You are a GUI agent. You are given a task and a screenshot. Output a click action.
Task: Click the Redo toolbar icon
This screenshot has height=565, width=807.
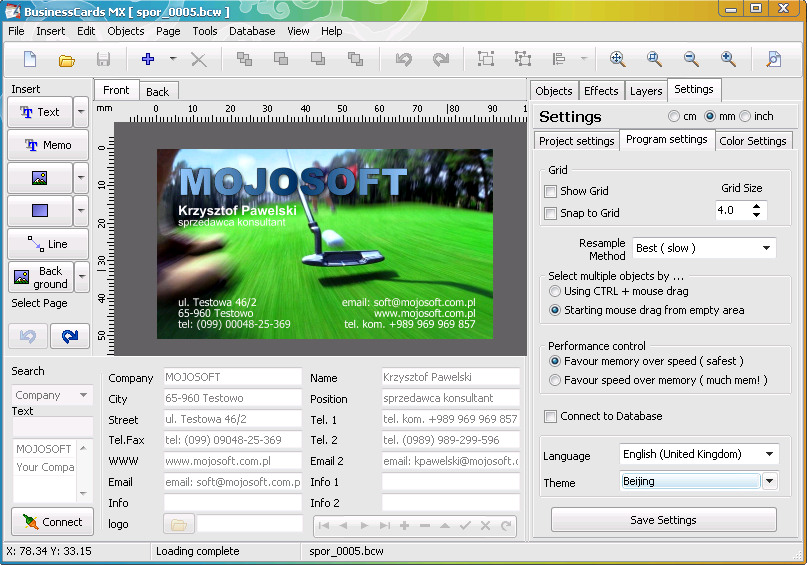coord(441,59)
